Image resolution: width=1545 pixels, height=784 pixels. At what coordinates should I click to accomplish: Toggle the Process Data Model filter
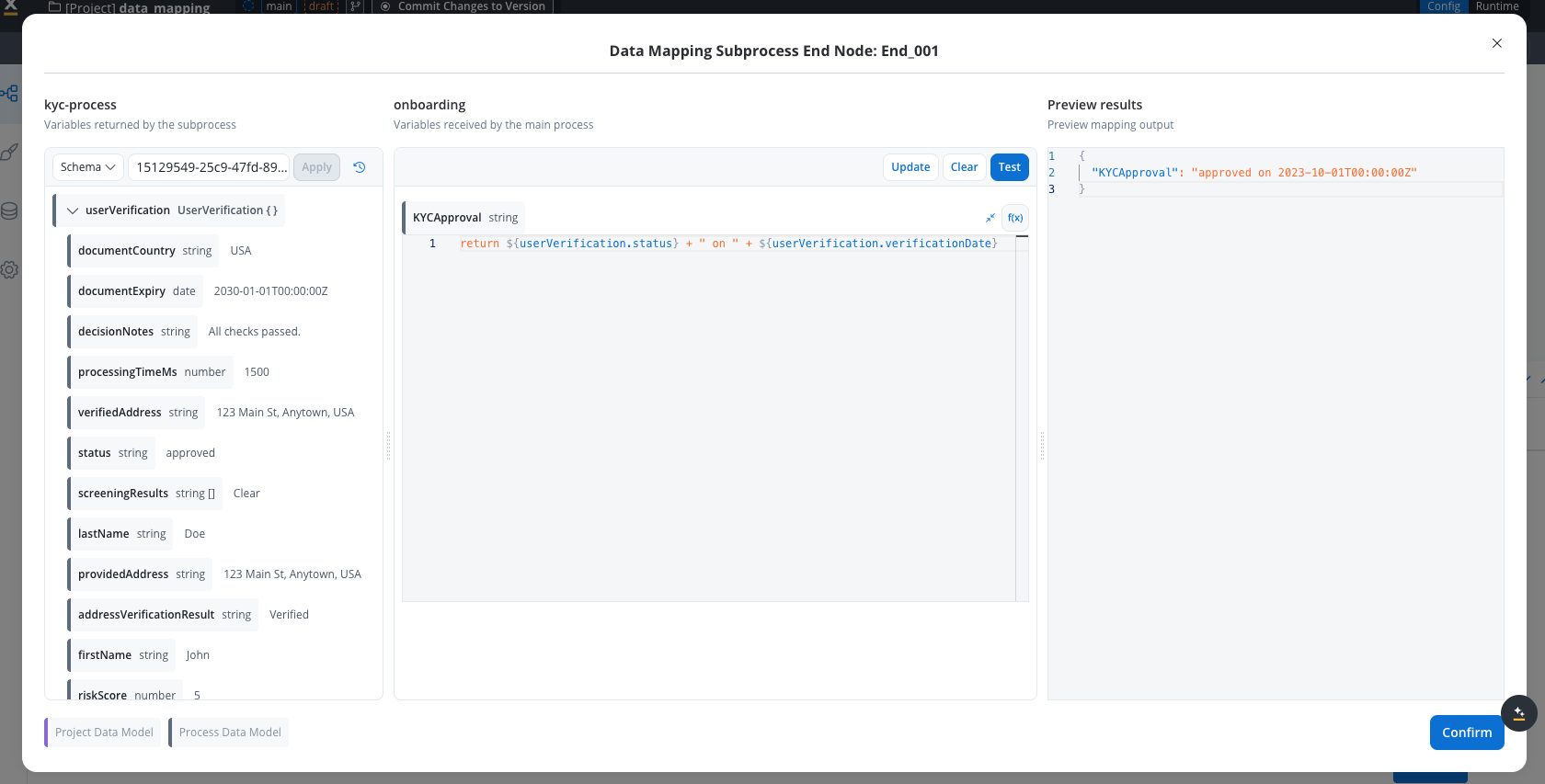(230, 733)
